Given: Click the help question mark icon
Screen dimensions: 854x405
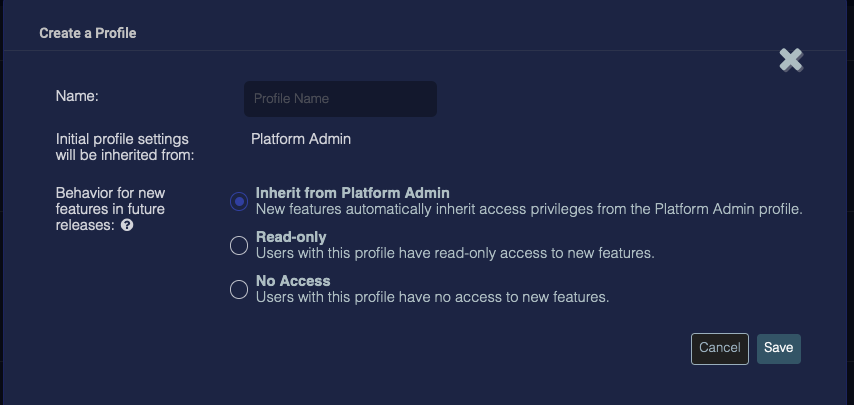Looking at the screenshot, I should point(127,226).
